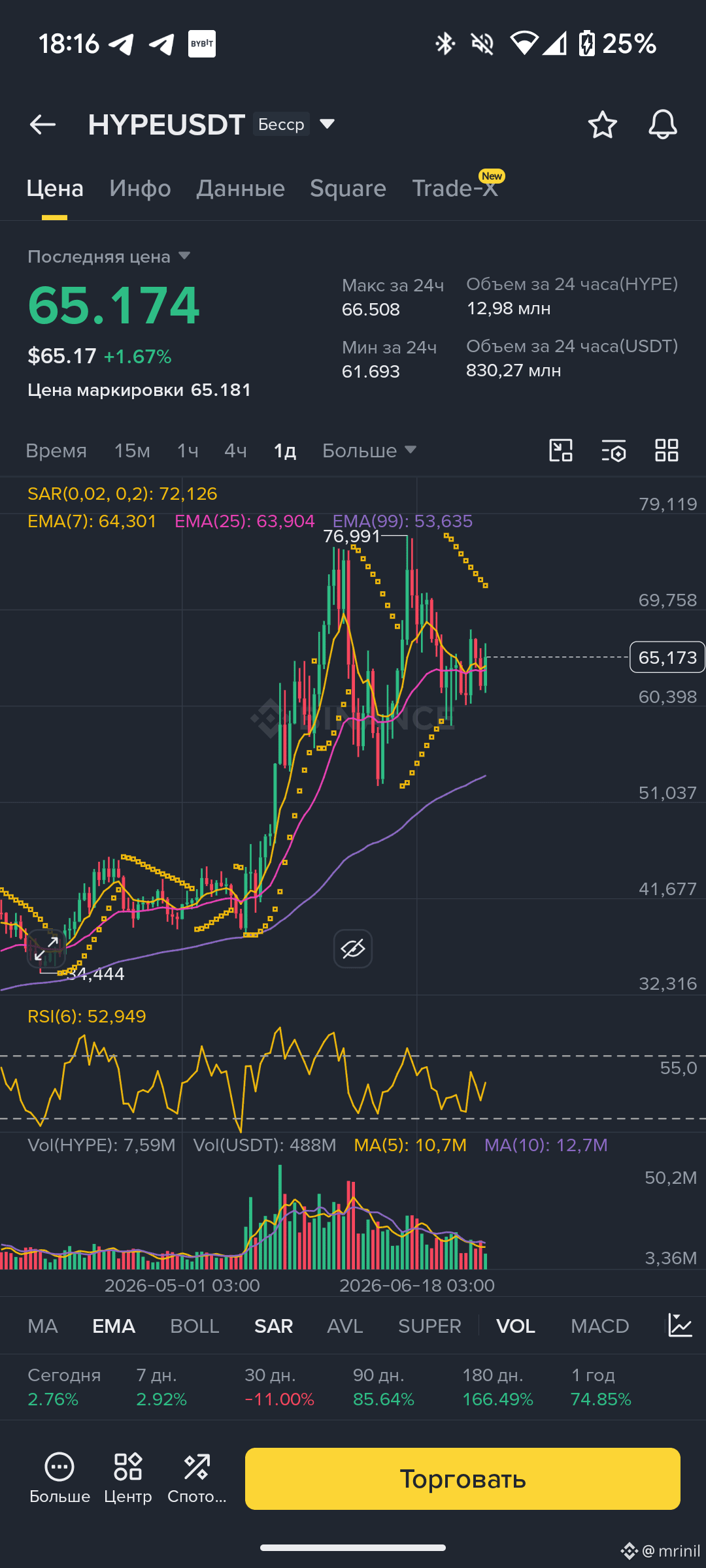
Task: Open price alerts via the bell icon
Action: [662, 124]
